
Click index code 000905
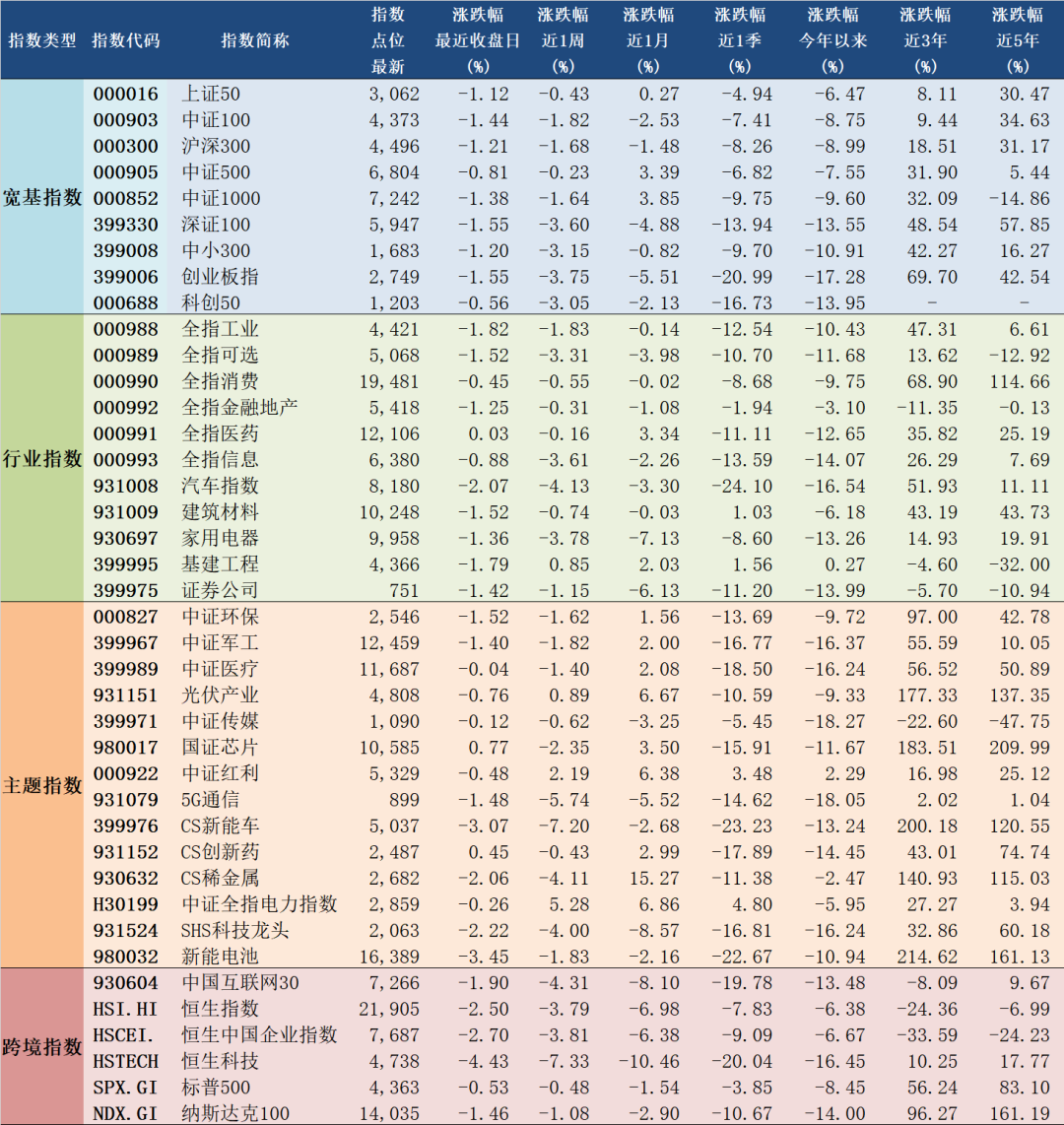click(125, 172)
